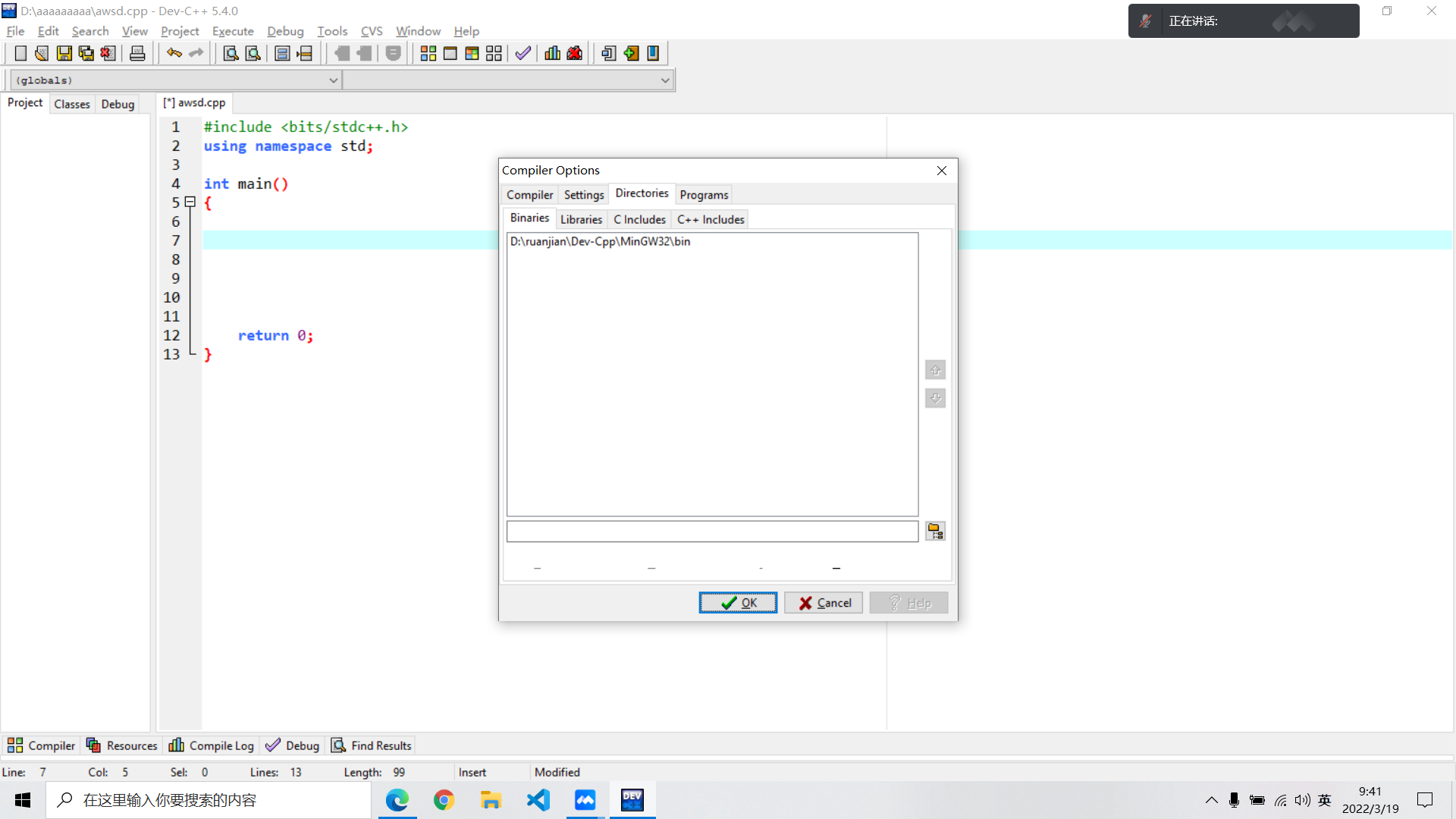Perform a syntax check

pos(522,53)
